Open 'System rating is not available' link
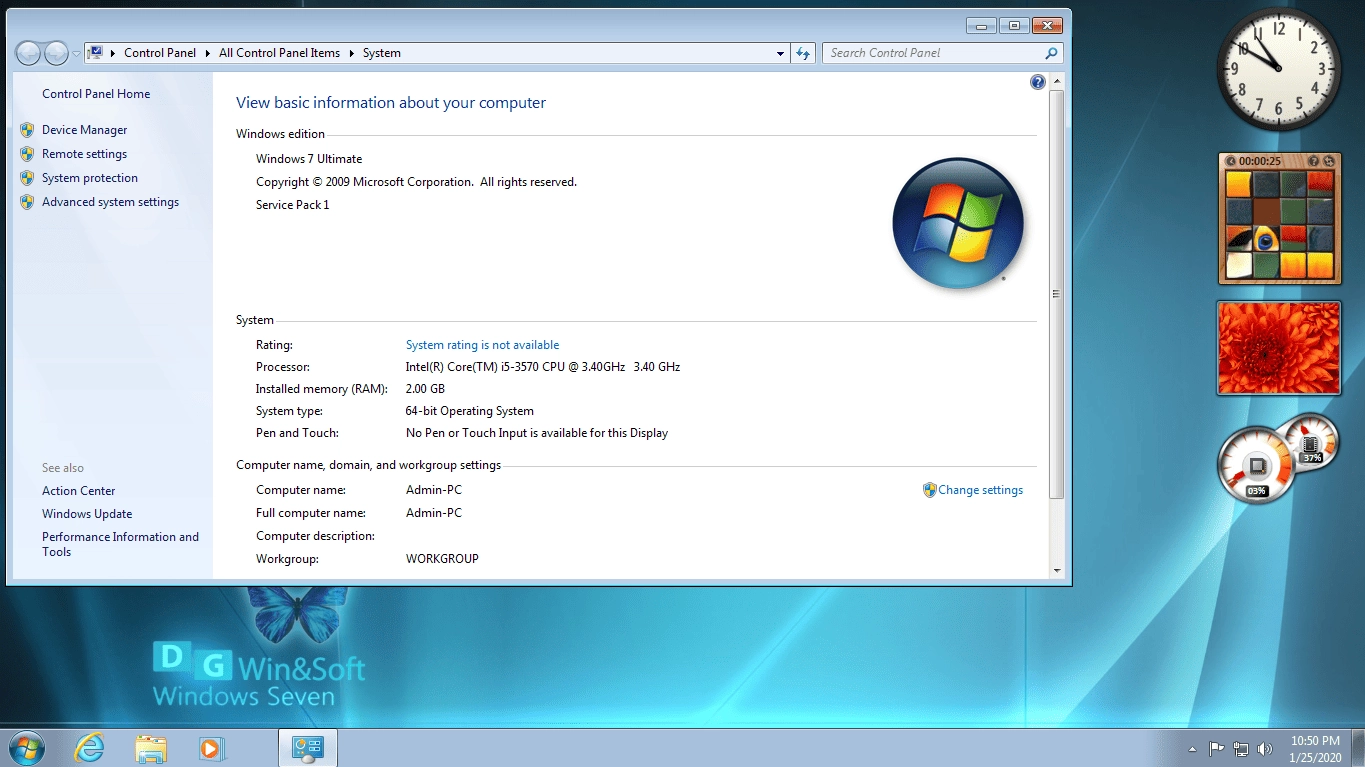This screenshot has width=1365, height=767. (x=482, y=345)
